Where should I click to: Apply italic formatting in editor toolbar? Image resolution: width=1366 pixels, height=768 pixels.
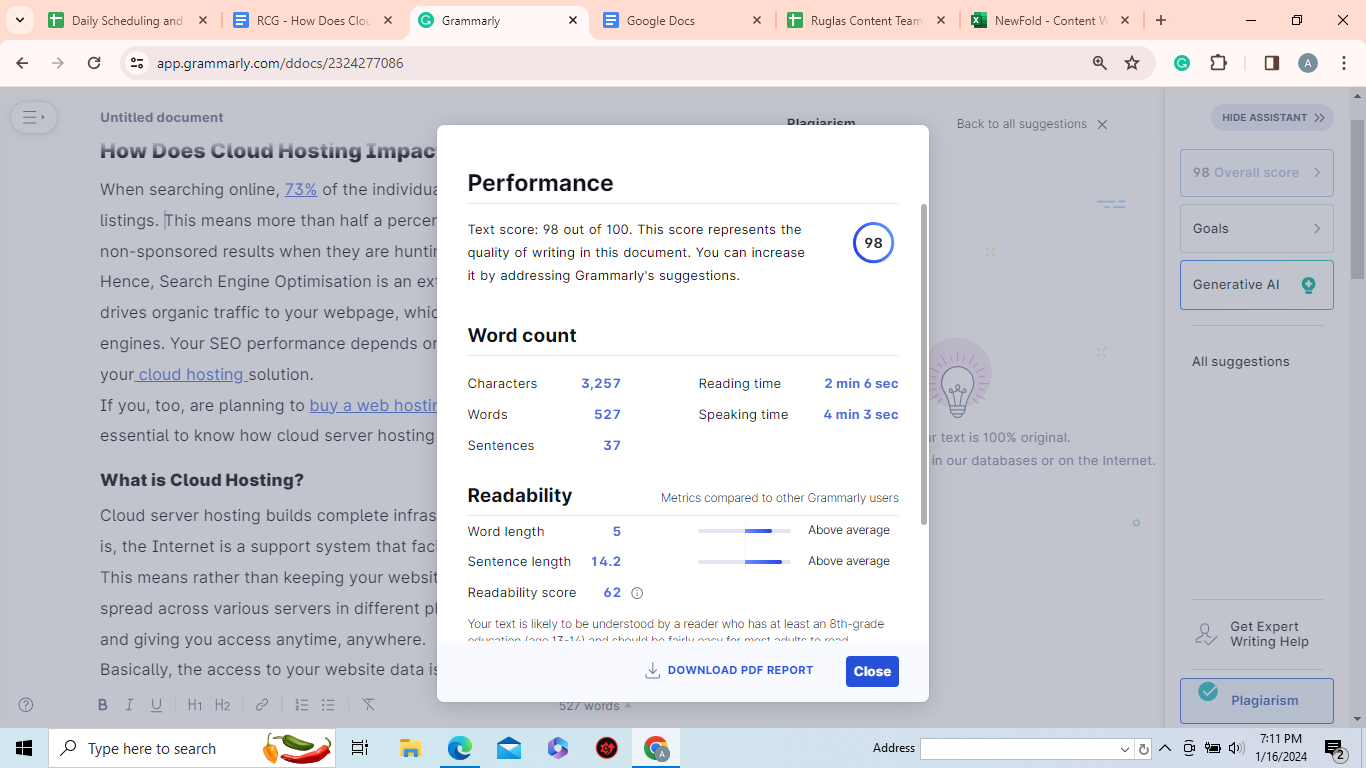[129, 705]
